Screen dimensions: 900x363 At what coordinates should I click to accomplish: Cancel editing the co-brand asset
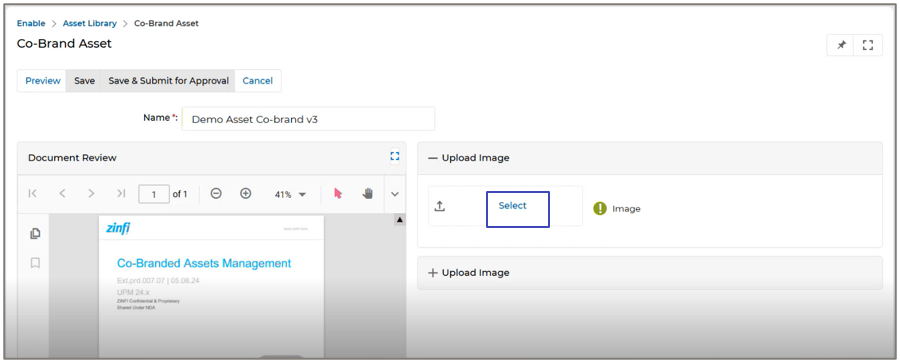pyautogui.click(x=257, y=81)
